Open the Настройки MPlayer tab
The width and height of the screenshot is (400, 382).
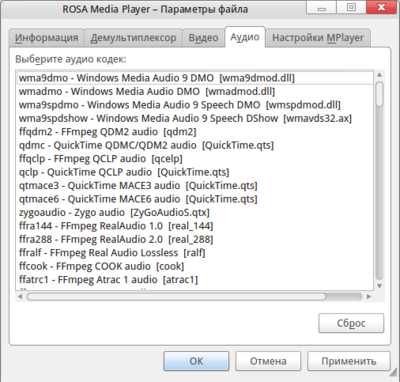tap(318, 38)
